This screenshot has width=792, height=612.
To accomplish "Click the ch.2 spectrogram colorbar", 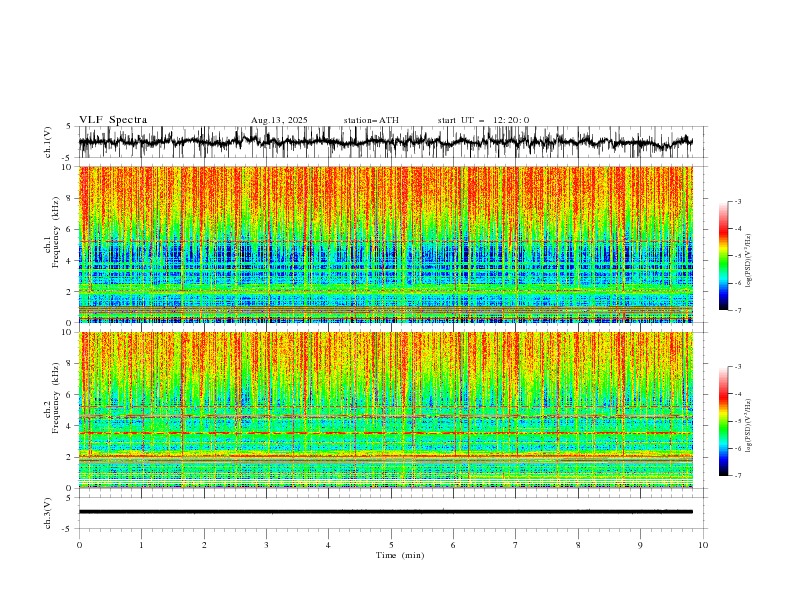I will click(x=724, y=421).
